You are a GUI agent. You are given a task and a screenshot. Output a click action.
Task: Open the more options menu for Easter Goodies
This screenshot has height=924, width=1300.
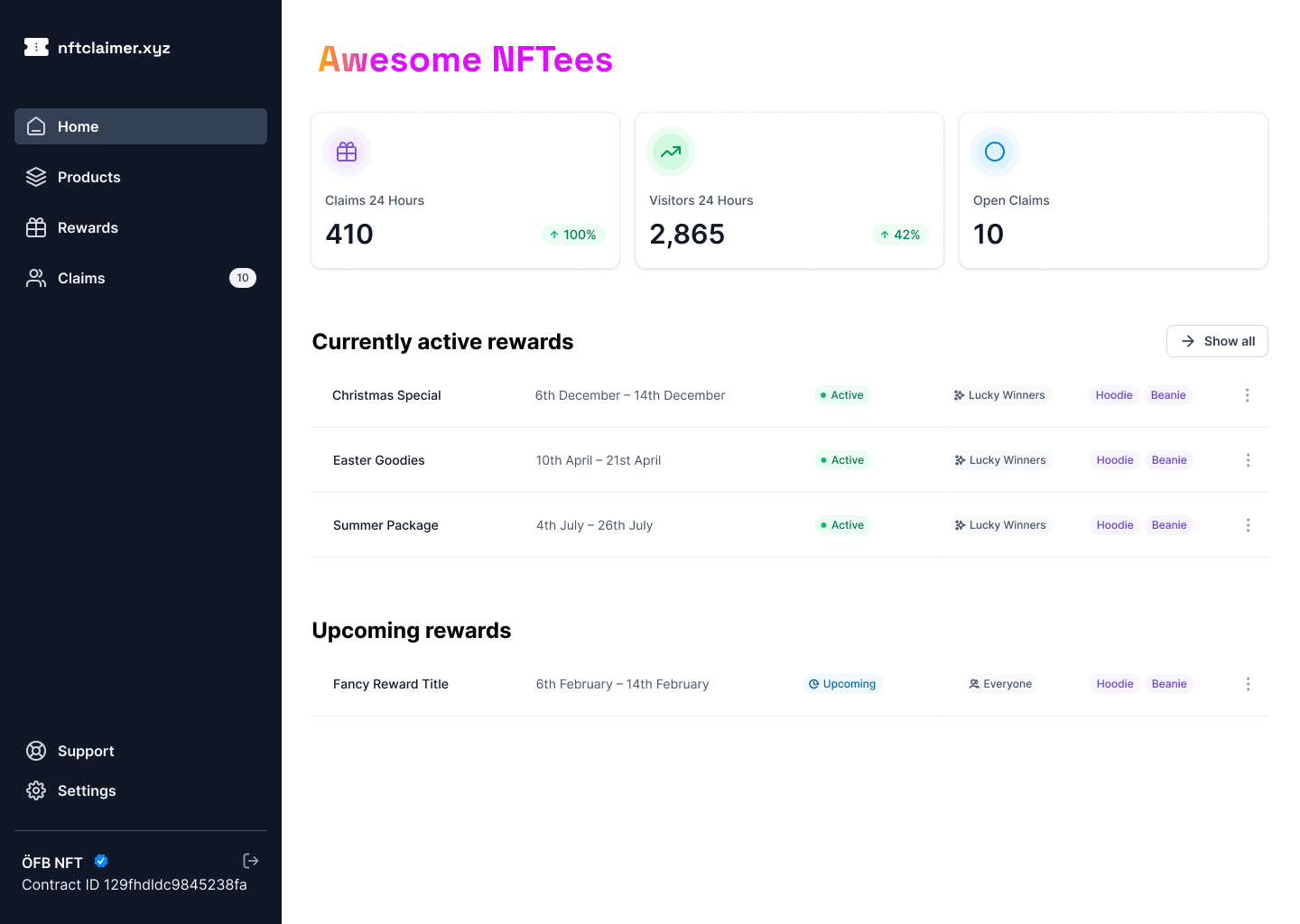click(1248, 460)
